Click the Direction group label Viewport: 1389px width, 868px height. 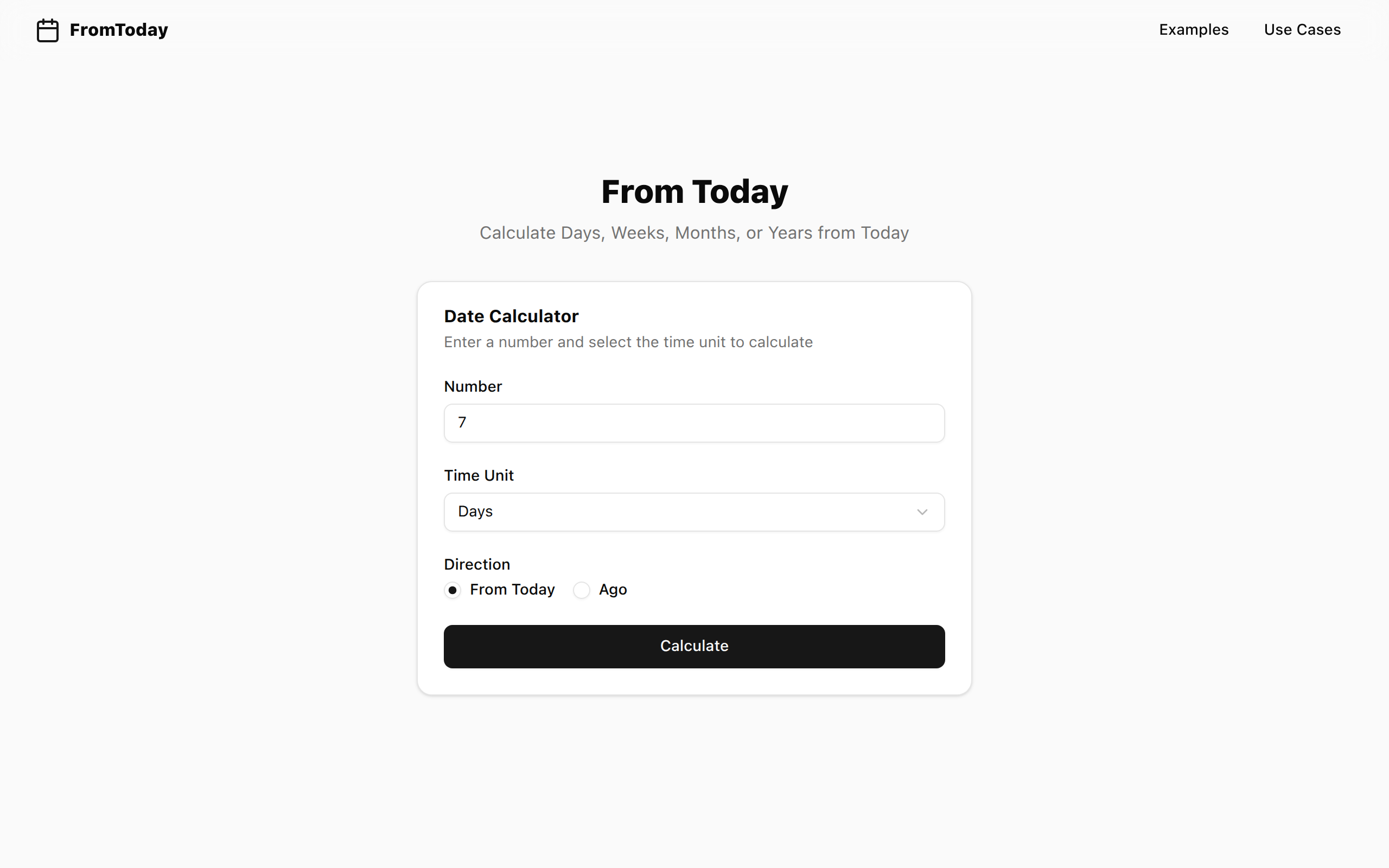pos(477,564)
